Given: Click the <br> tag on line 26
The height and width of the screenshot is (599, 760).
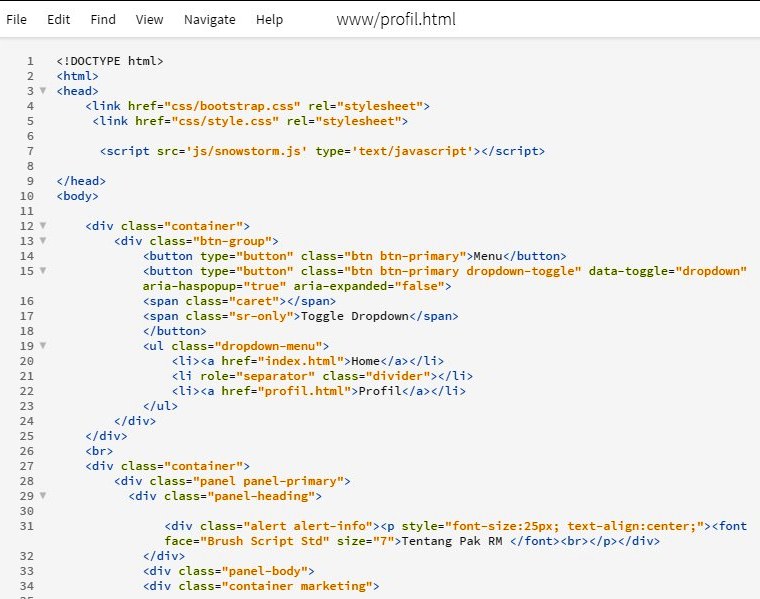Looking at the screenshot, I should click(99, 451).
